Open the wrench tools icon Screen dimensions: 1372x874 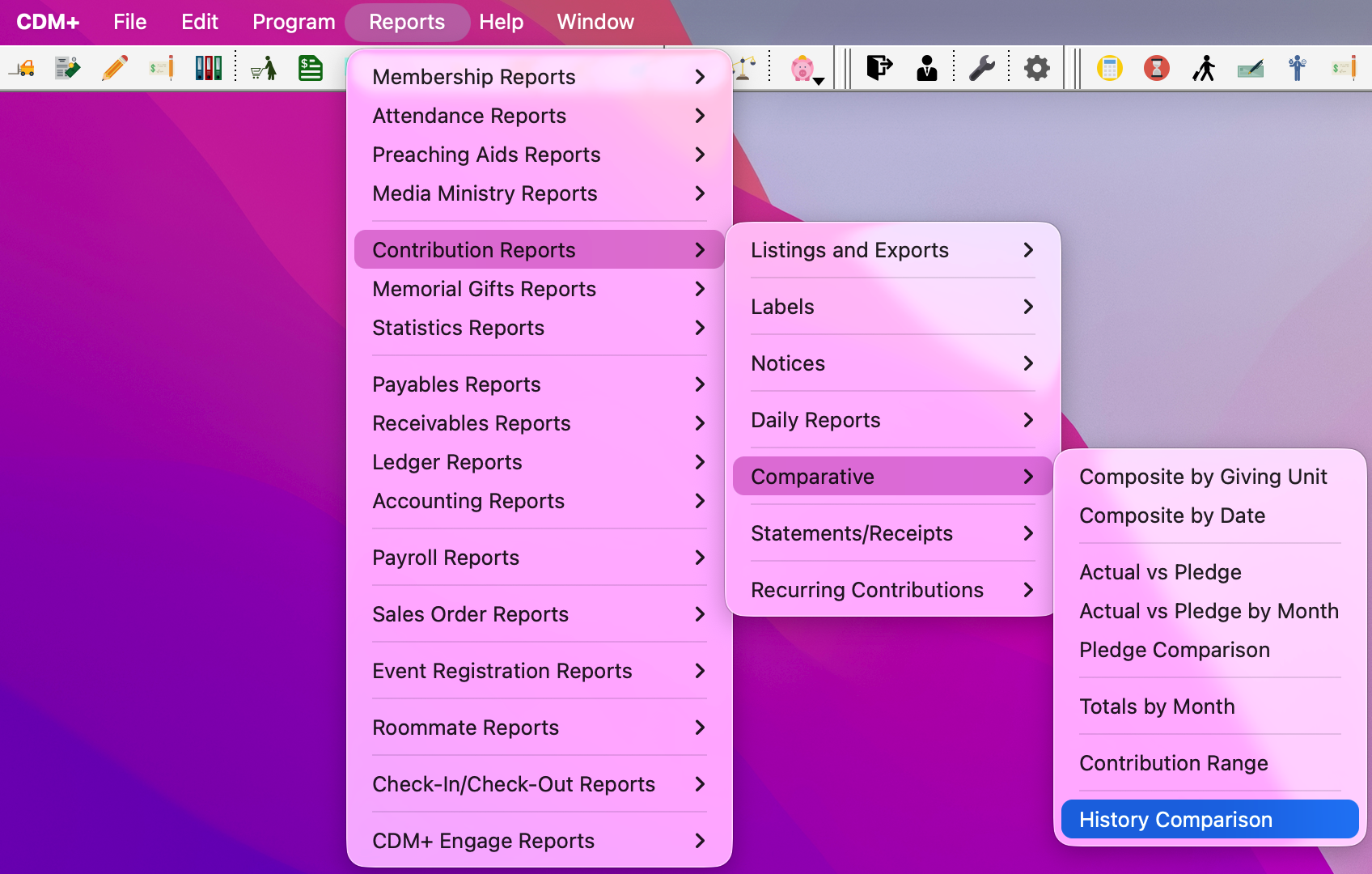[982, 68]
